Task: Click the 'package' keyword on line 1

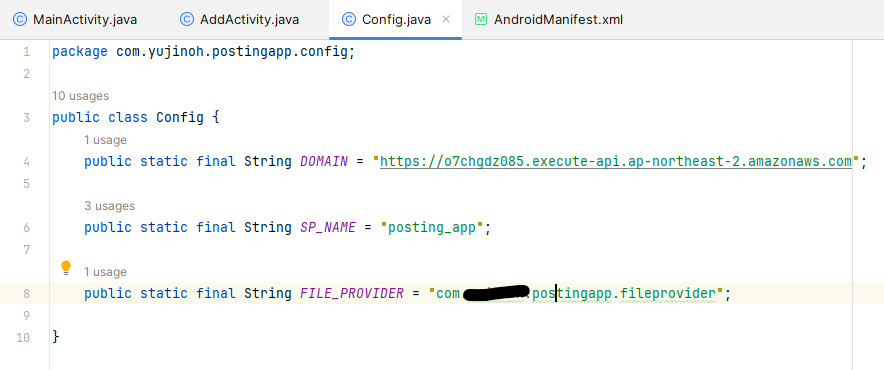Action: (79, 52)
